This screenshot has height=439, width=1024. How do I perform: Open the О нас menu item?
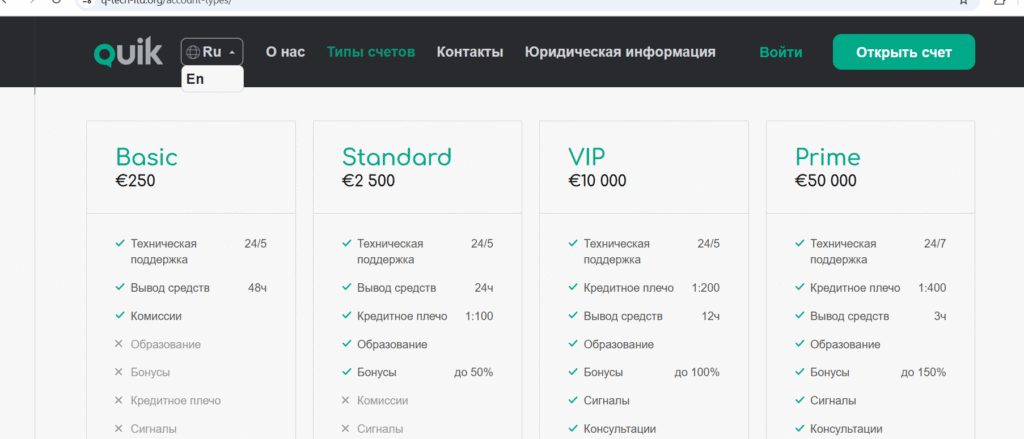click(285, 52)
